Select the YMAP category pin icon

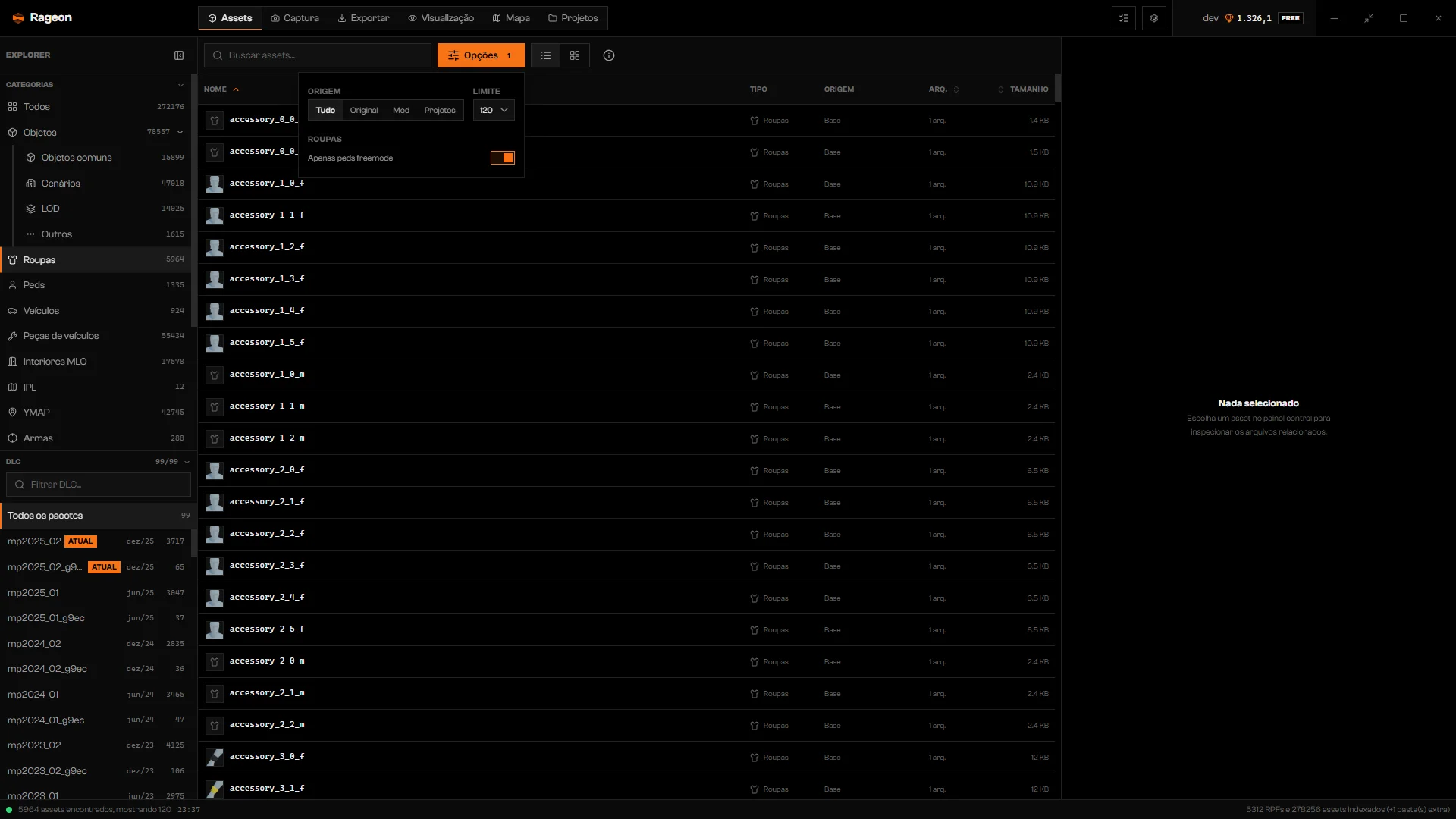(x=12, y=413)
